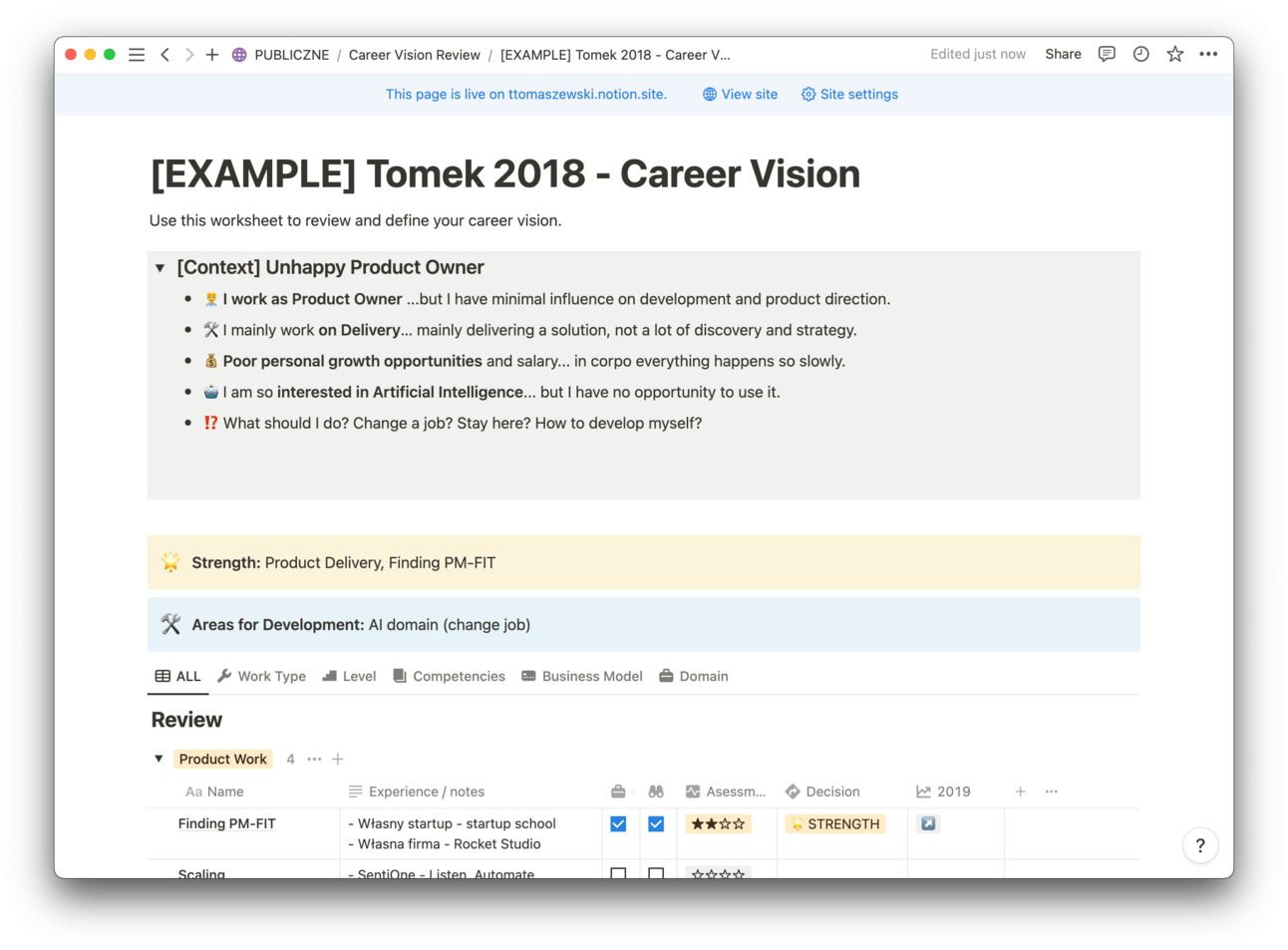This screenshot has width=1288, height=950.
Task: Click the Product Owner bullet emoji
Action: coord(211,299)
